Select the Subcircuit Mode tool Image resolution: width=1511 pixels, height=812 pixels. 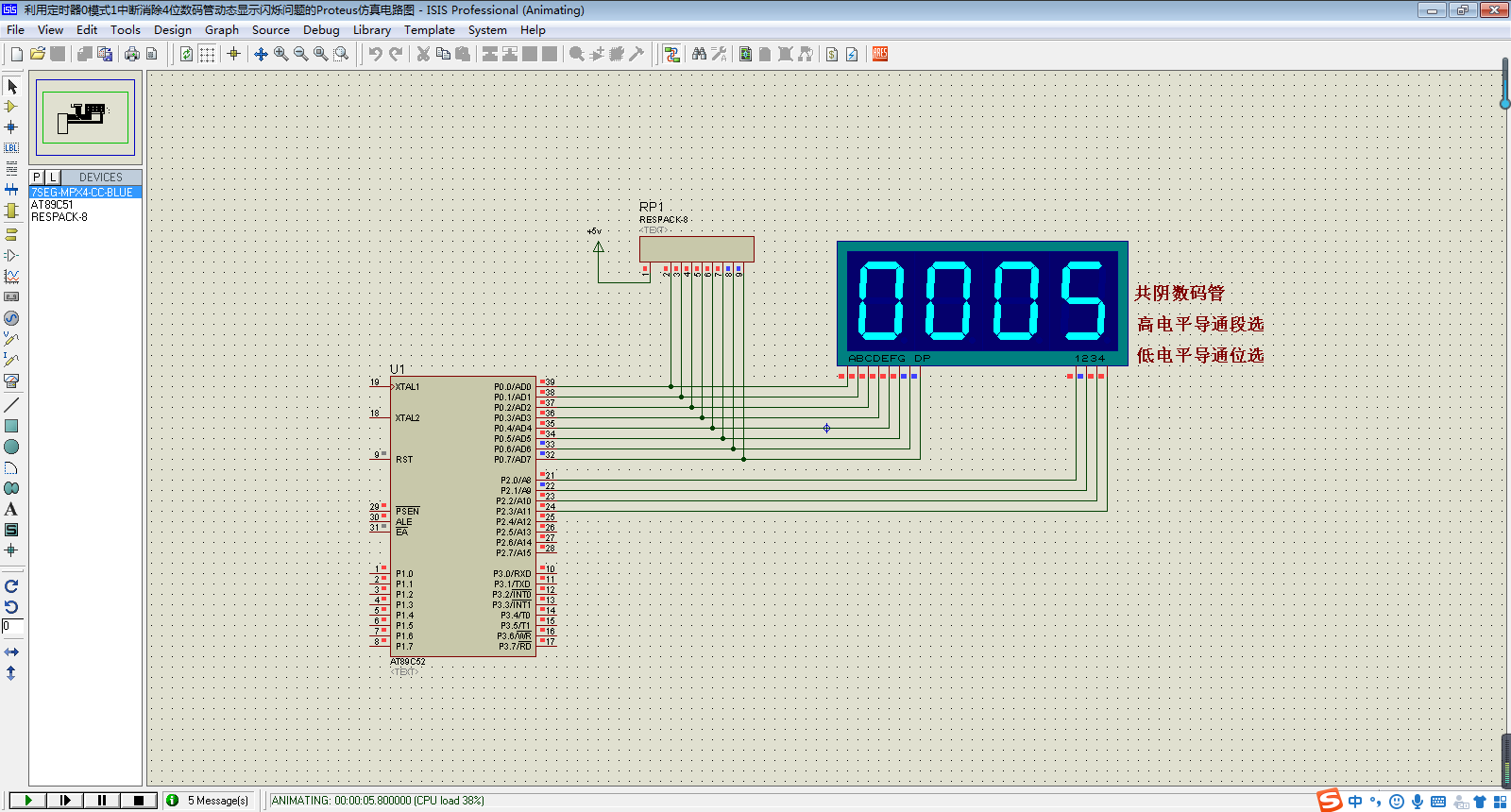[x=11, y=211]
